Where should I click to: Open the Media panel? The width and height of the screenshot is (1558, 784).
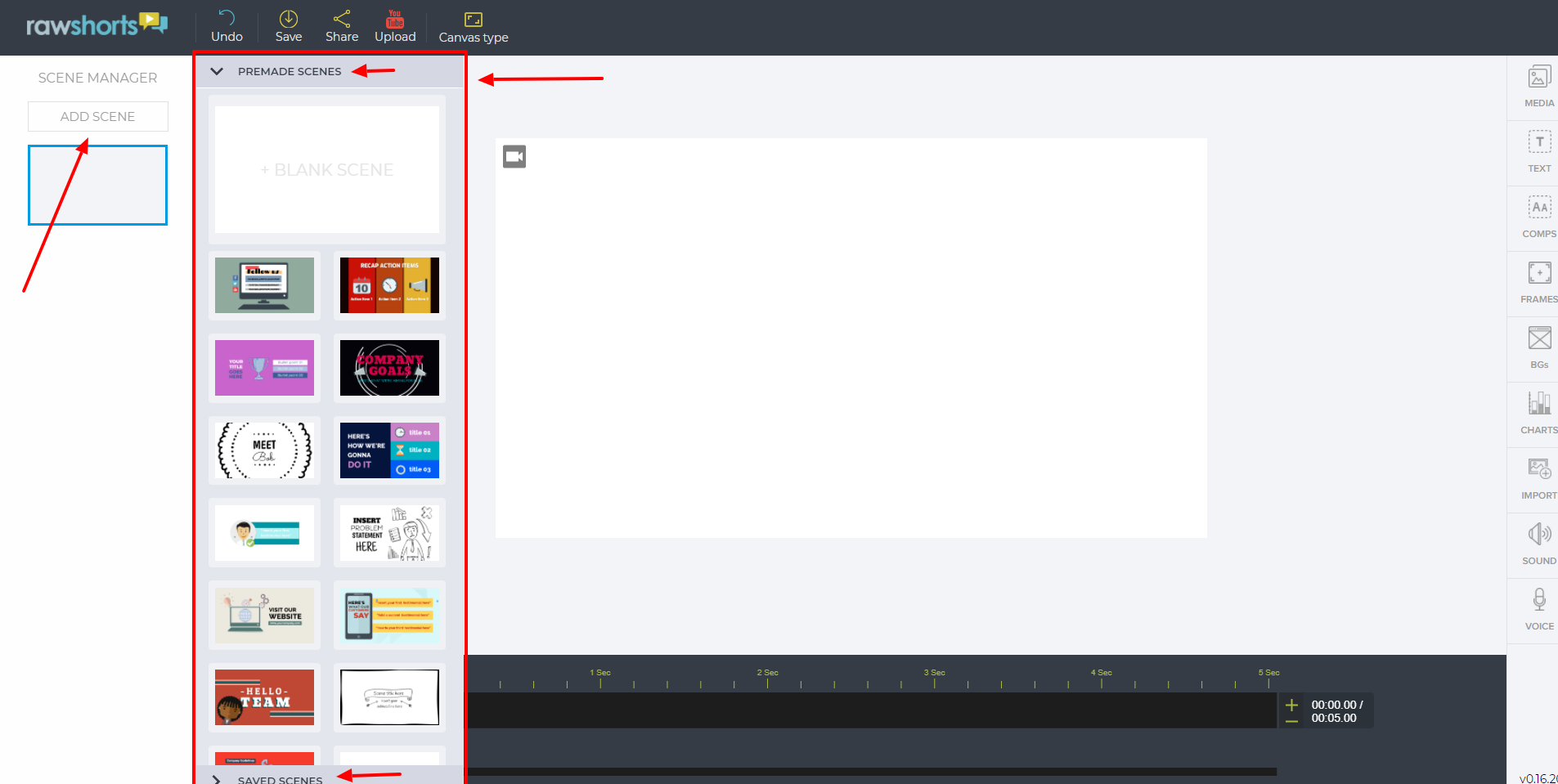click(1539, 87)
